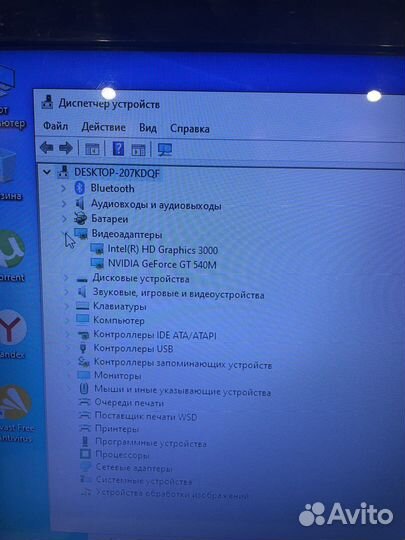Select the Принтеры category label
The height and width of the screenshot is (540, 405).
[x=117, y=429]
